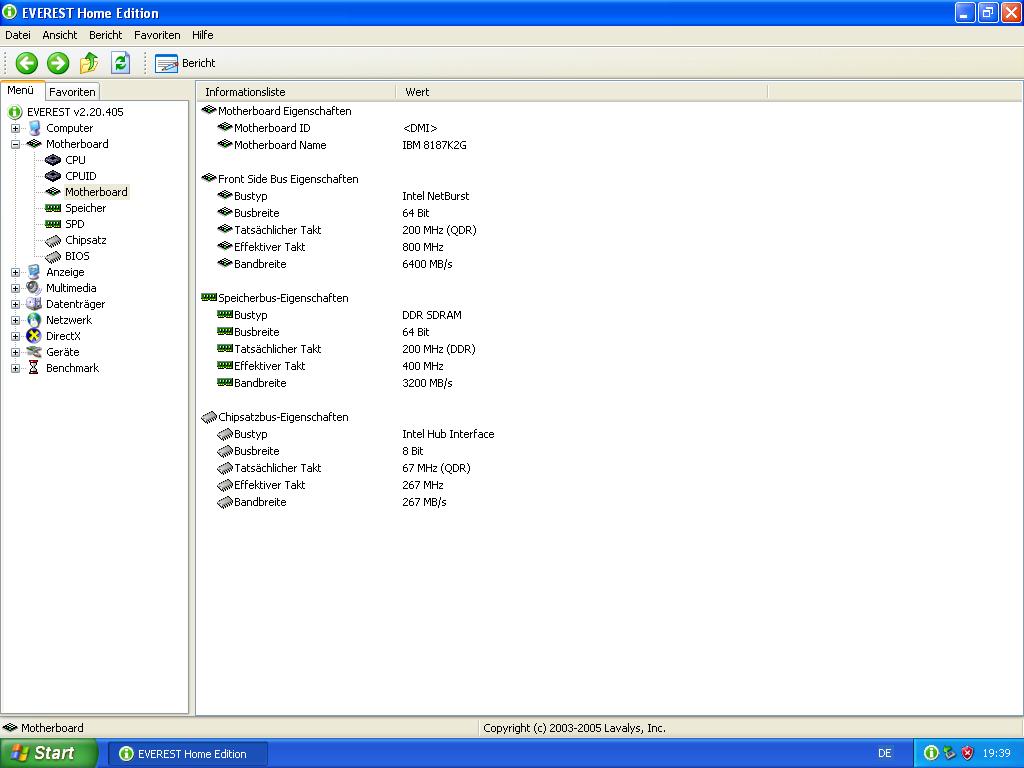This screenshot has width=1024, height=768.
Task: Click the SPD memory module icon
Action: pos(53,224)
